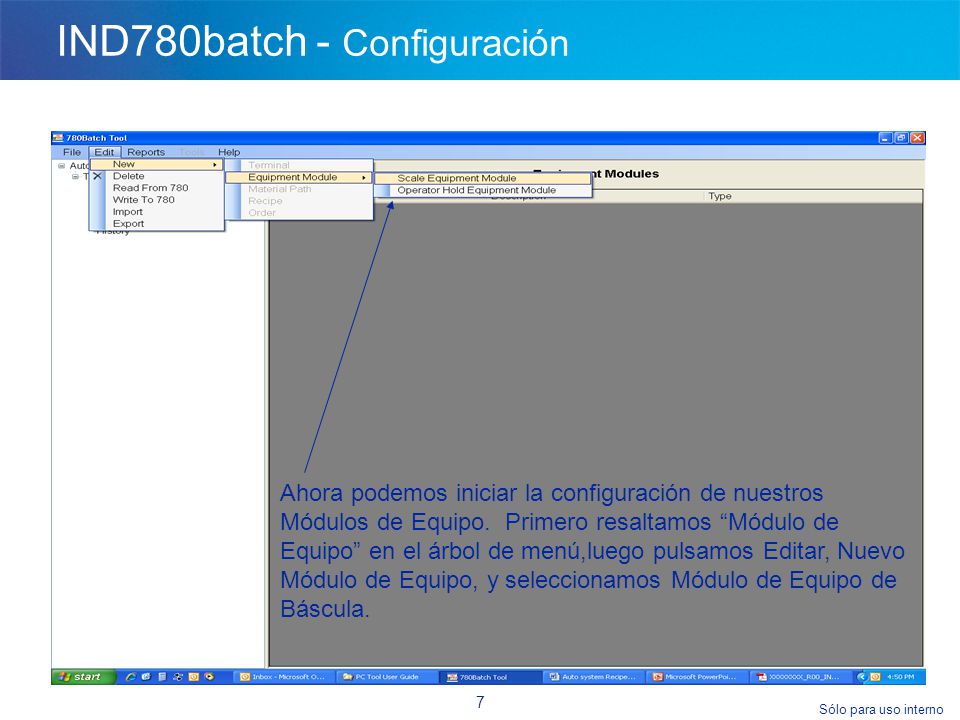The height and width of the screenshot is (720, 960).
Task: Click the 780Batch Tool title bar icon
Action: point(58,138)
